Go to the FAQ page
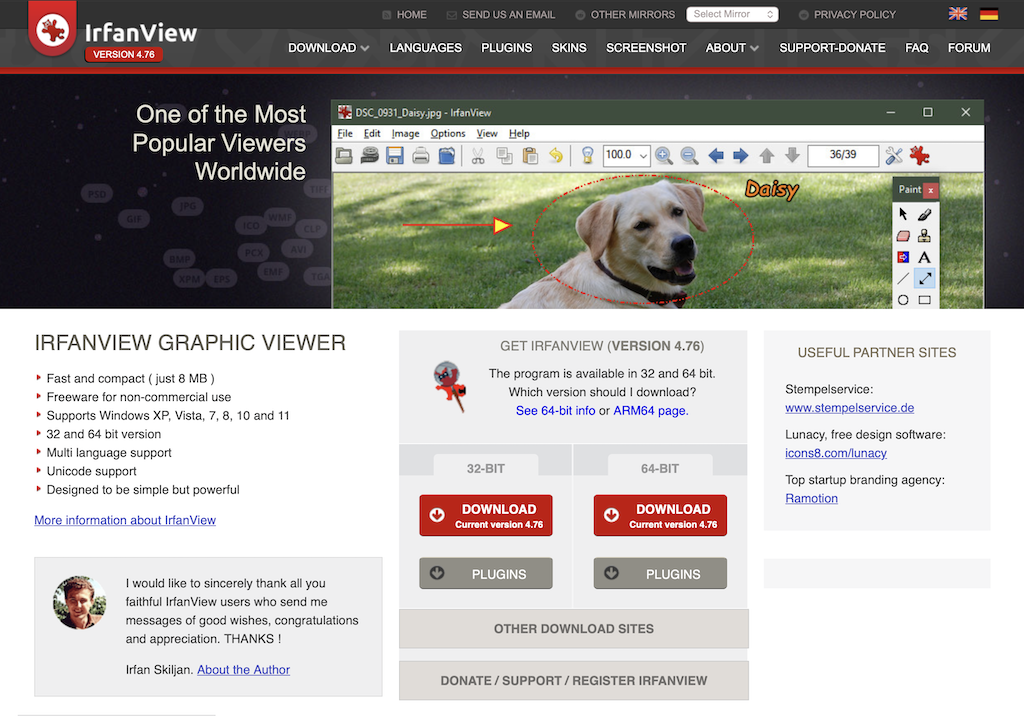Image resolution: width=1024 pixels, height=716 pixels. coord(917,48)
